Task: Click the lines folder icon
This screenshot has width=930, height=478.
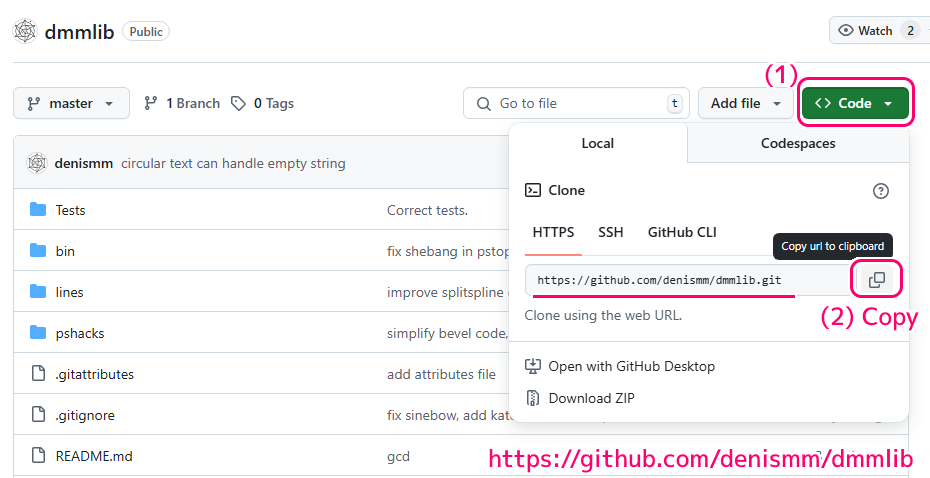Action: pos(38,292)
